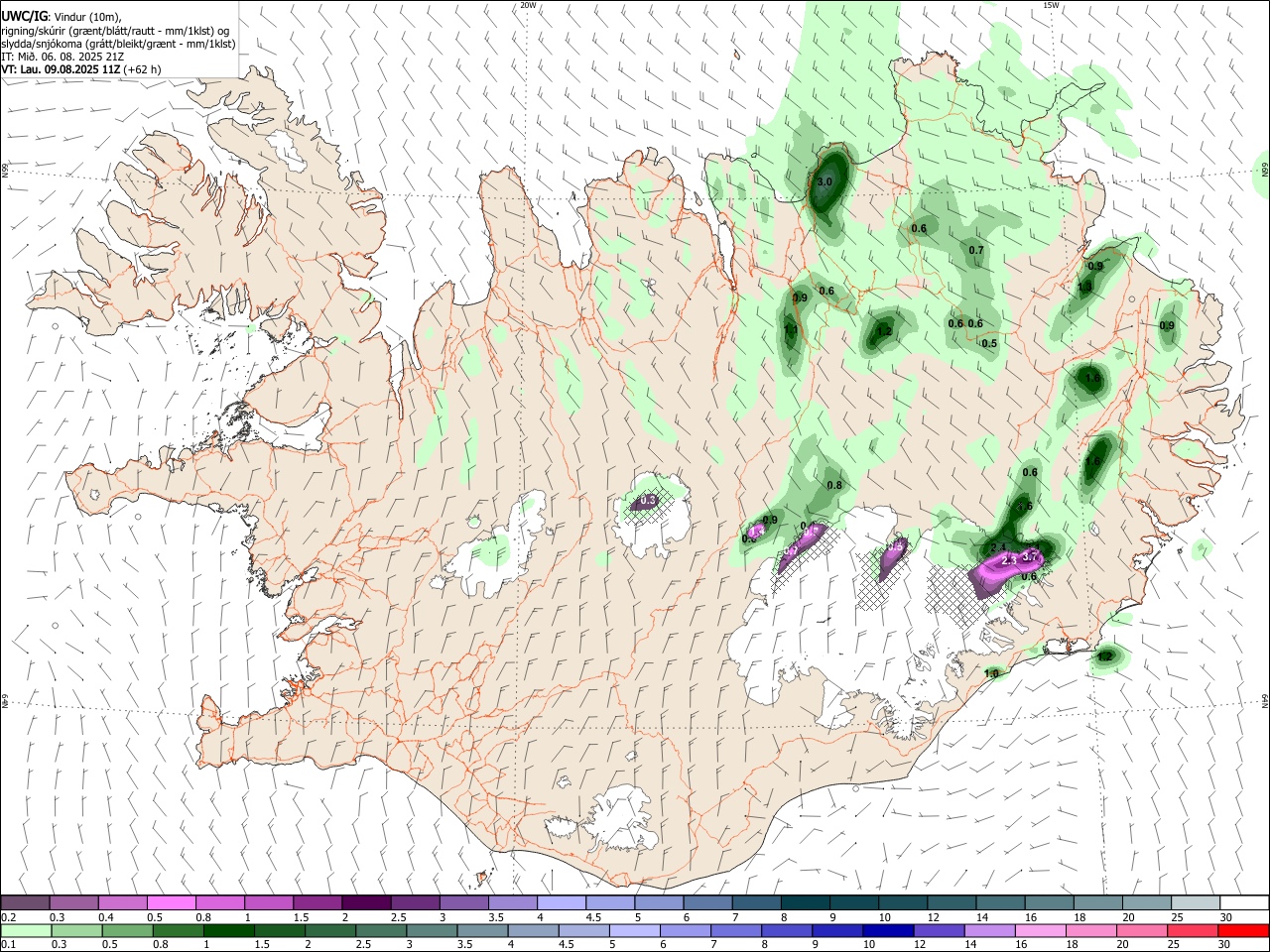
Task: Pick the red-pink 25 swatch in the lower legend
Action: tap(1193, 930)
